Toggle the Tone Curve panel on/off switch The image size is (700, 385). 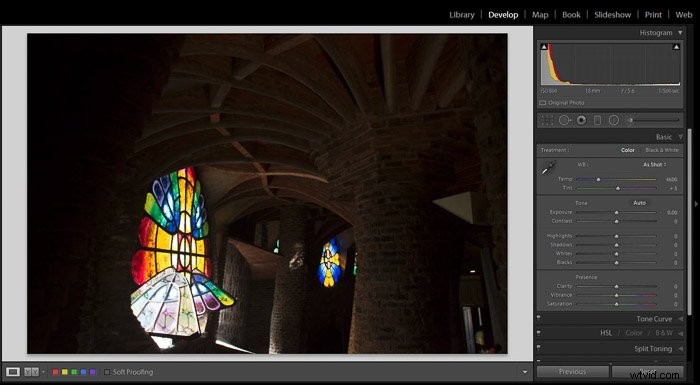pos(539,318)
